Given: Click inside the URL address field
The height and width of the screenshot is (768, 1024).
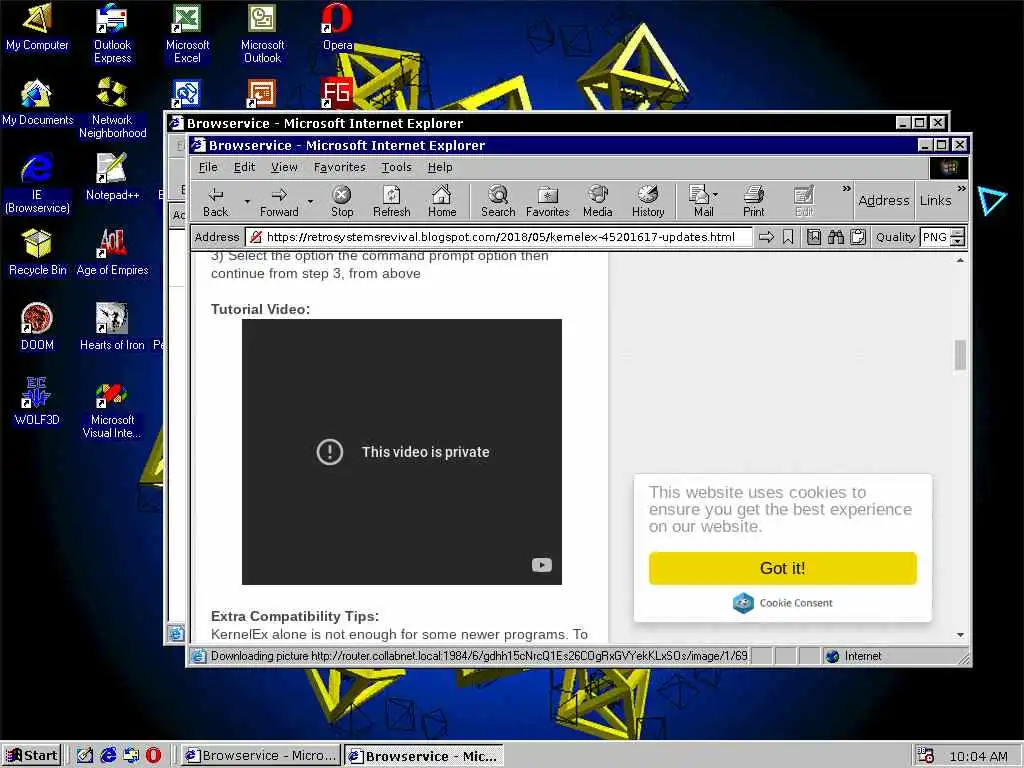Looking at the screenshot, I should 500,237.
